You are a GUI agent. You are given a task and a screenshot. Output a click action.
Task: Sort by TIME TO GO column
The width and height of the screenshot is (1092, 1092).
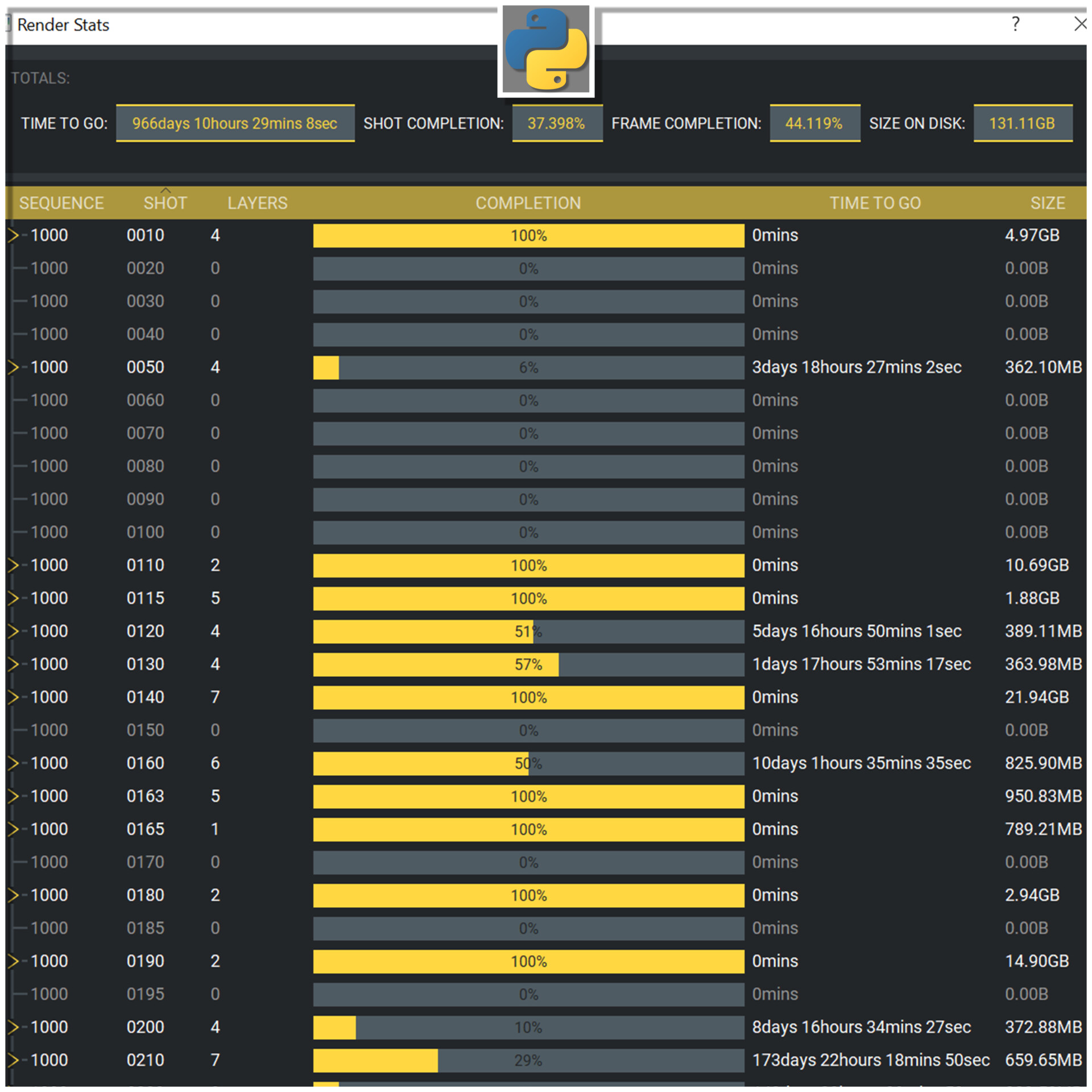(x=874, y=203)
